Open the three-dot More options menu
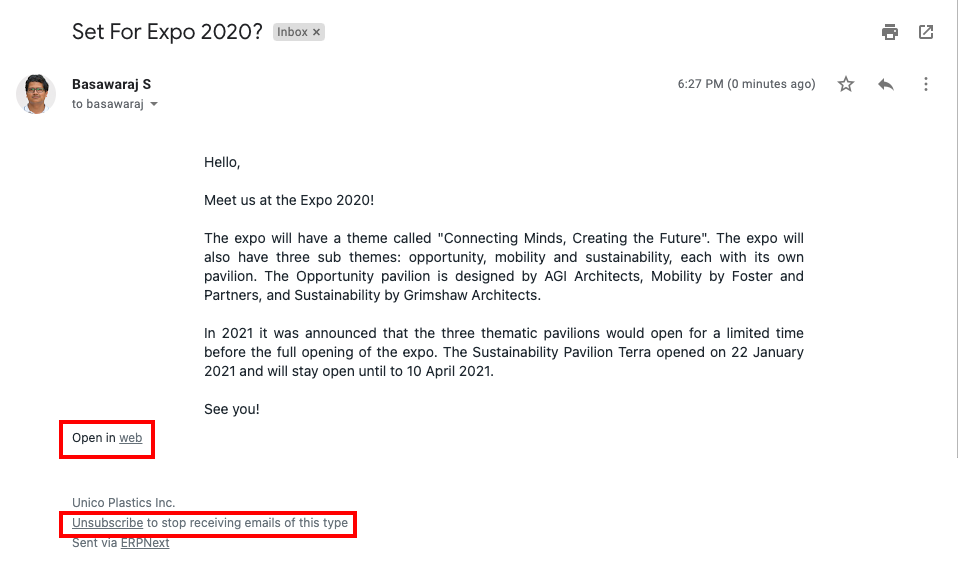This screenshot has height=575, width=958. click(926, 84)
